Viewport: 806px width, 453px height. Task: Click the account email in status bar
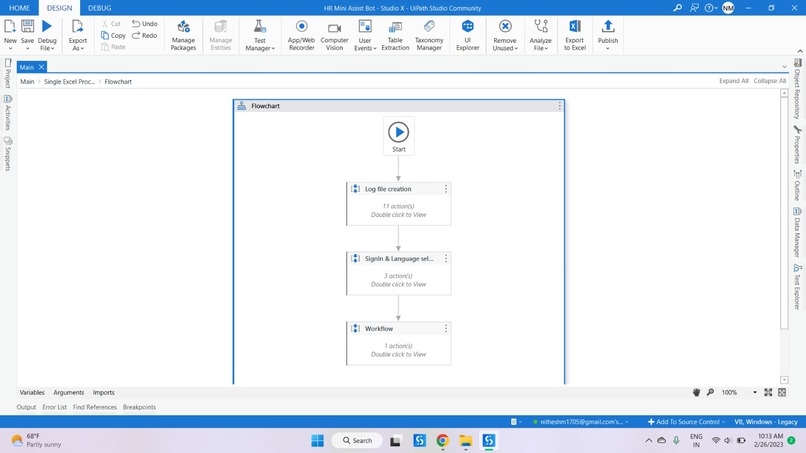point(581,422)
